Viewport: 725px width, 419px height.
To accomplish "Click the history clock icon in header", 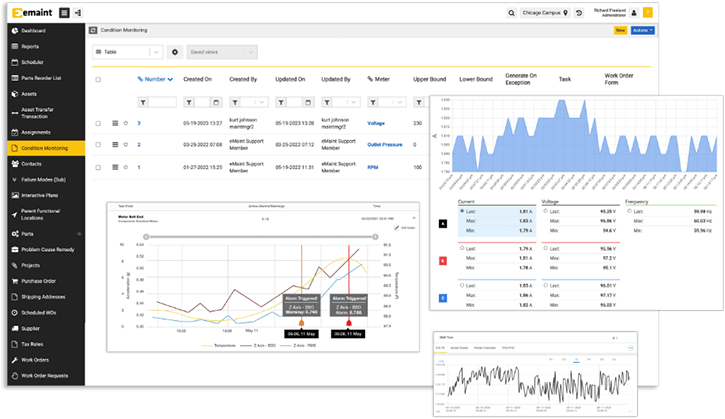I will coord(579,13).
